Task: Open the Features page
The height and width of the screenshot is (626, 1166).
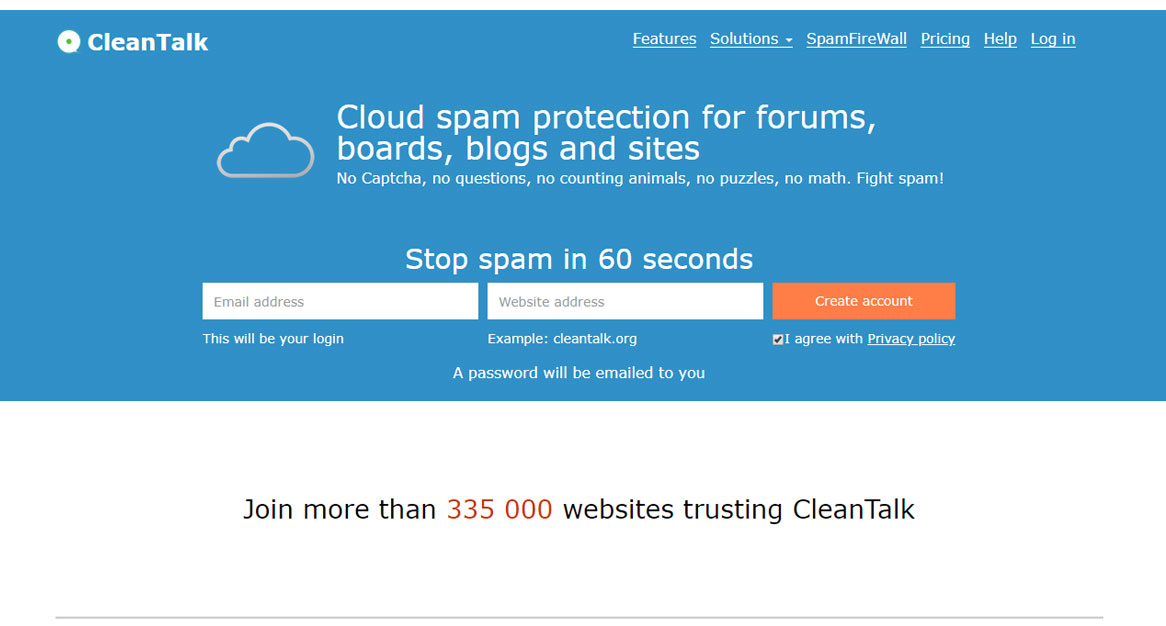Action: (x=664, y=38)
